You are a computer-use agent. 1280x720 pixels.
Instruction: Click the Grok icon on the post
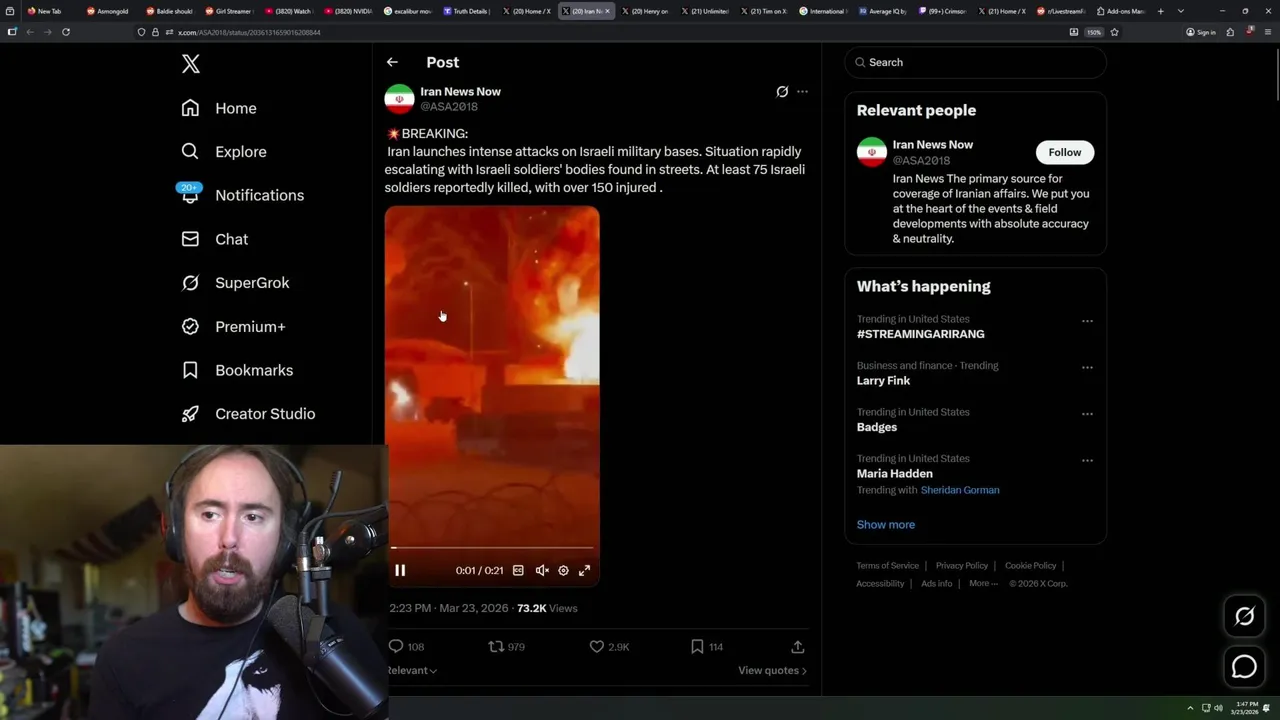[782, 91]
